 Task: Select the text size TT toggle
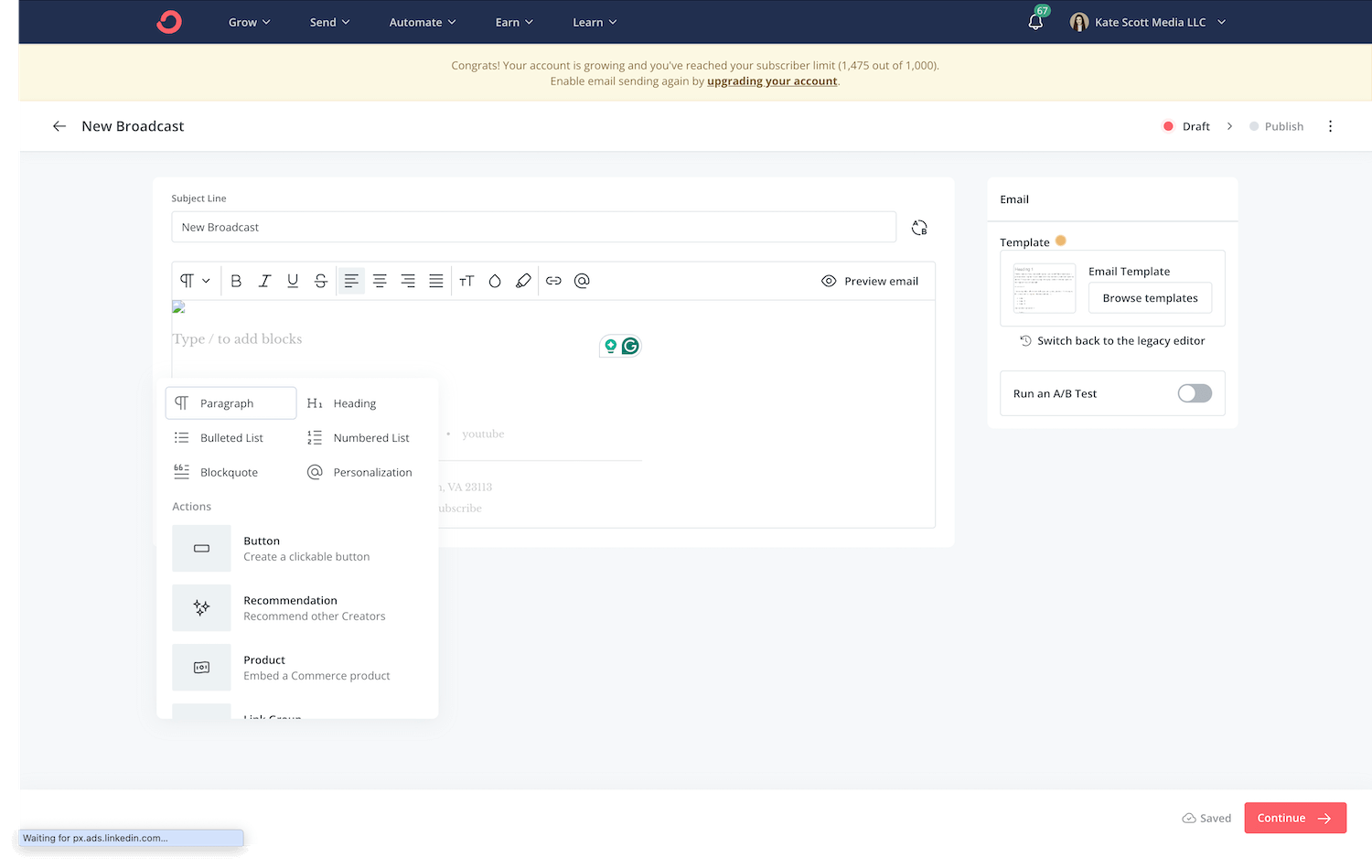(466, 281)
